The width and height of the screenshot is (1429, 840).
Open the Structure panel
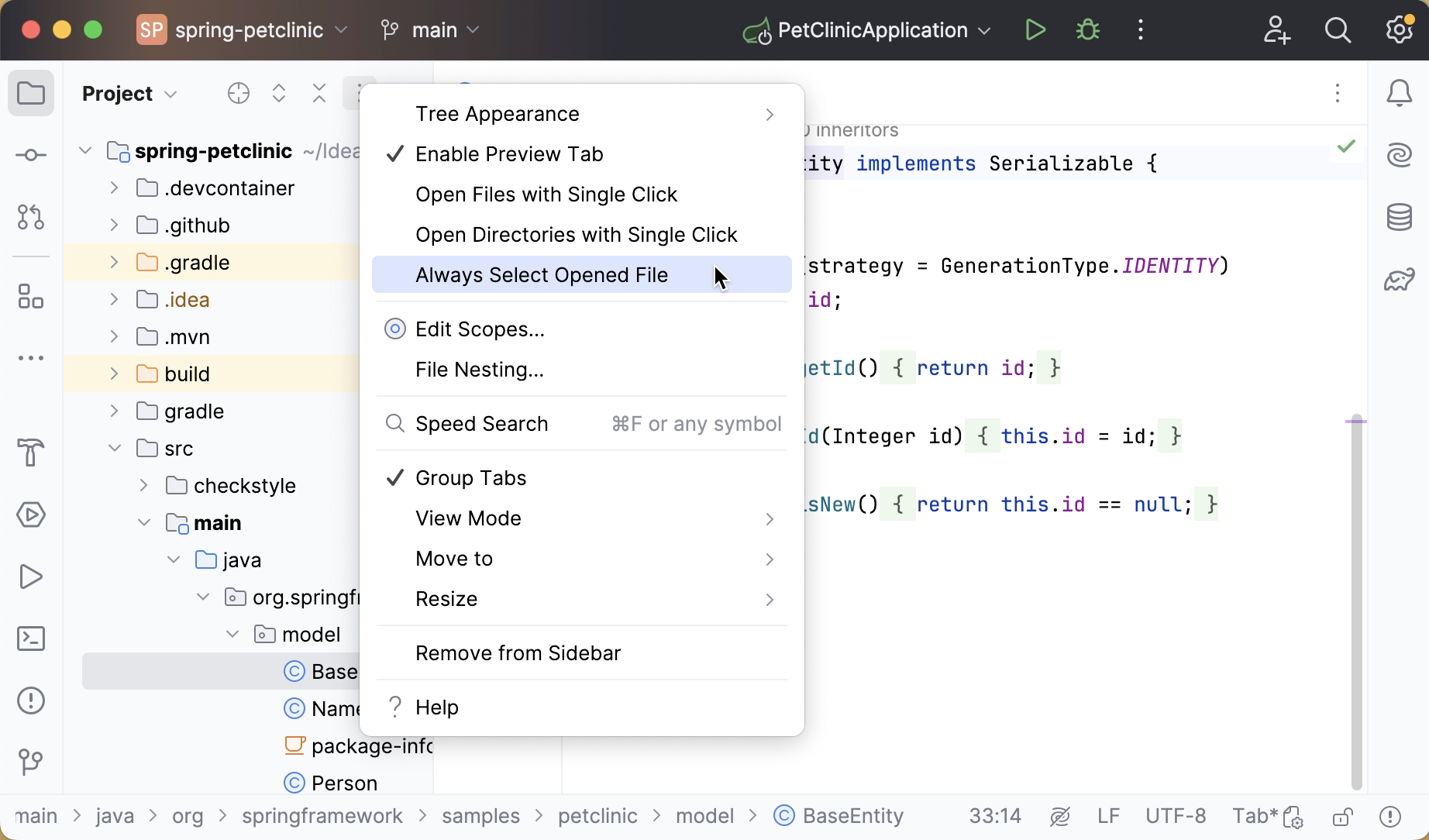(31, 297)
